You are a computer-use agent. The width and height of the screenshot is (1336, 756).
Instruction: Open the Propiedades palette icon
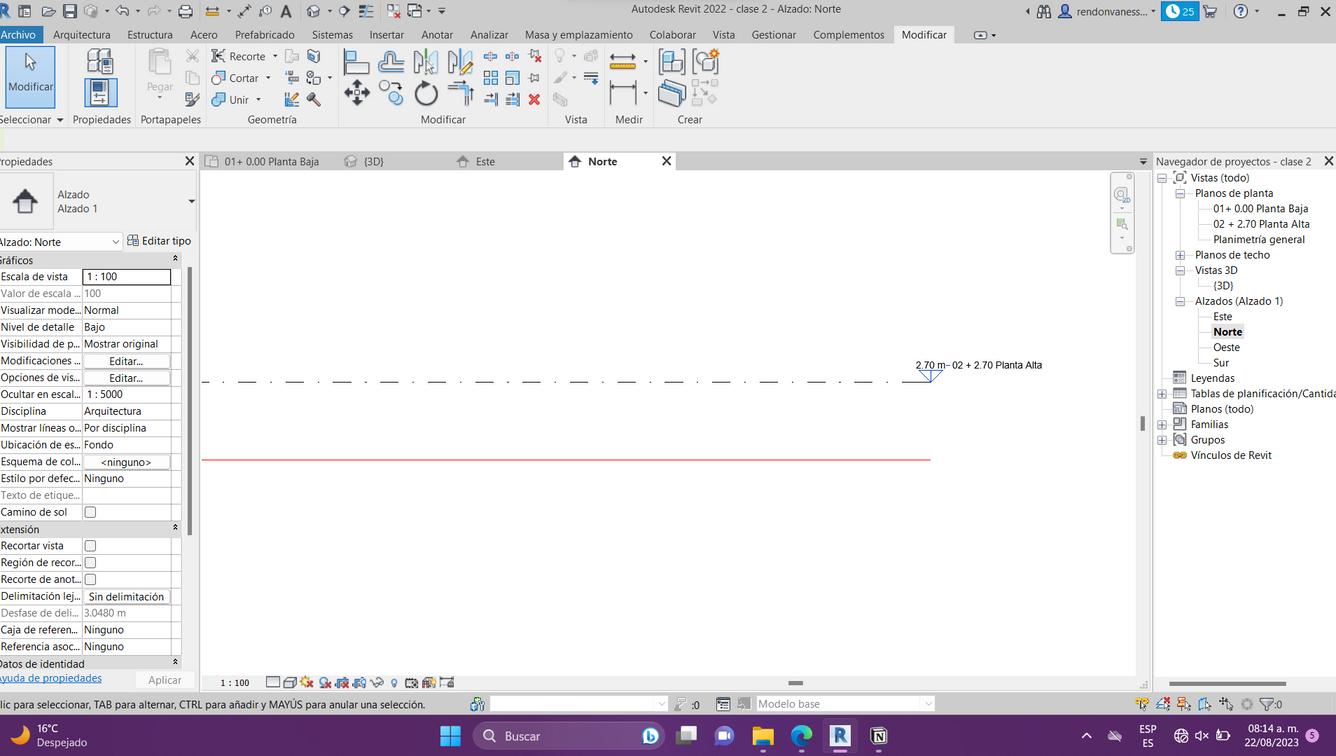point(100,93)
